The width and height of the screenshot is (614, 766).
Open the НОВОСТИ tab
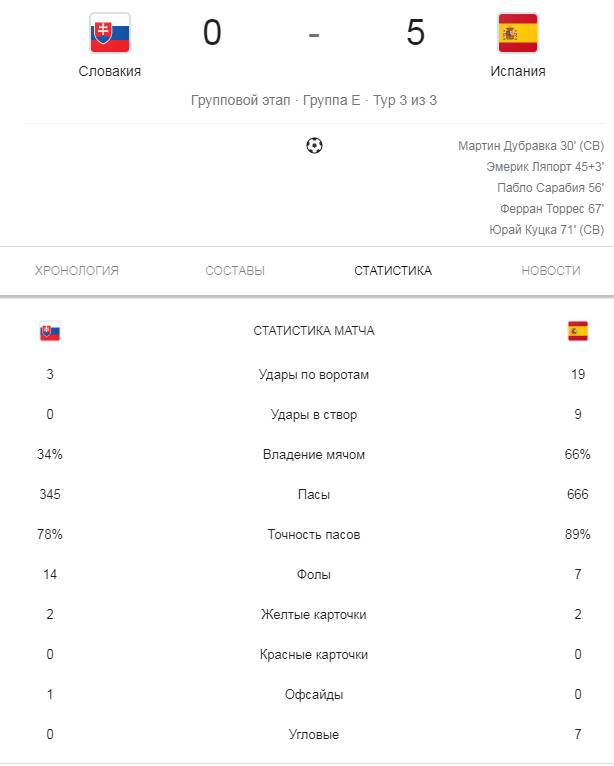pyautogui.click(x=551, y=271)
